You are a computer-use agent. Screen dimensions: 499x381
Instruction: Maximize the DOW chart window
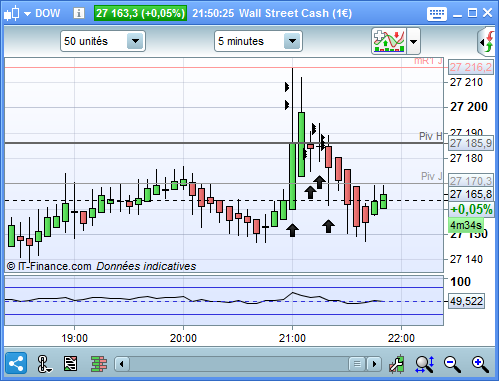coord(472,13)
